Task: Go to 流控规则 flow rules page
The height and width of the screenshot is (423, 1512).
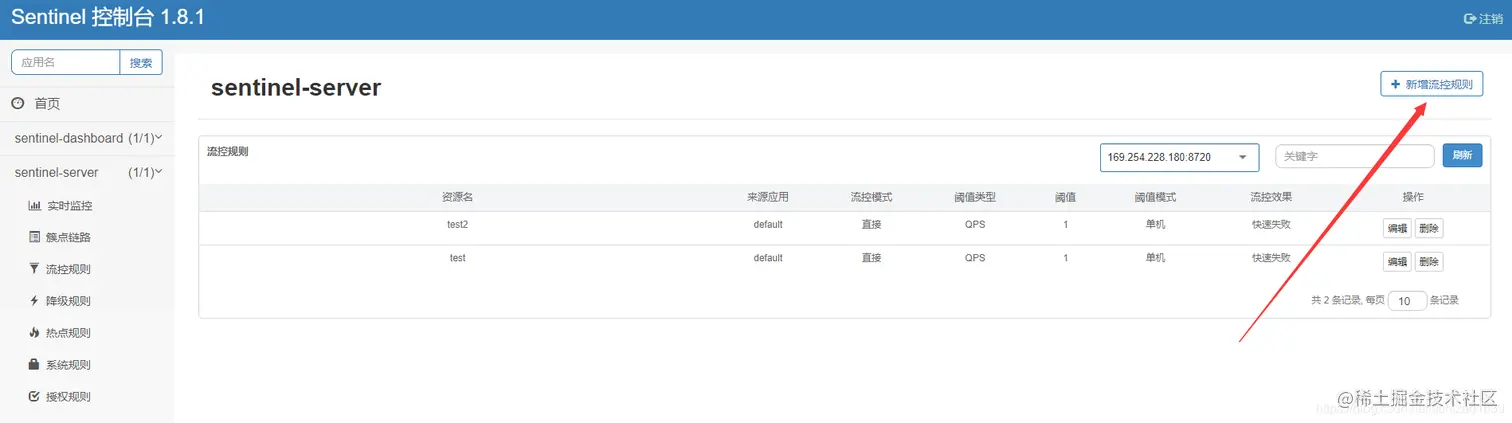Action: point(68,269)
